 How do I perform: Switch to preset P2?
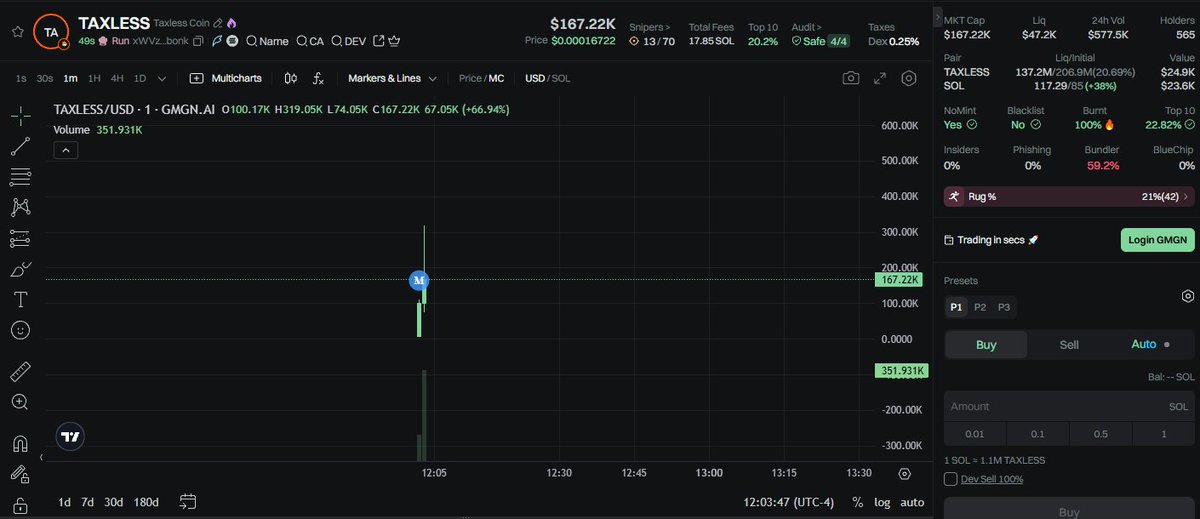[x=980, y=307]
